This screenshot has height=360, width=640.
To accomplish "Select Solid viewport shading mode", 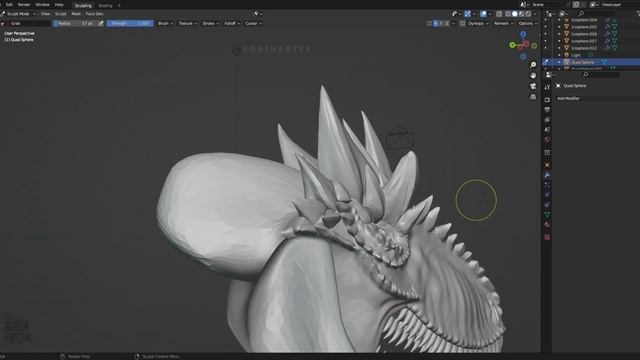I will click(515, 13).
